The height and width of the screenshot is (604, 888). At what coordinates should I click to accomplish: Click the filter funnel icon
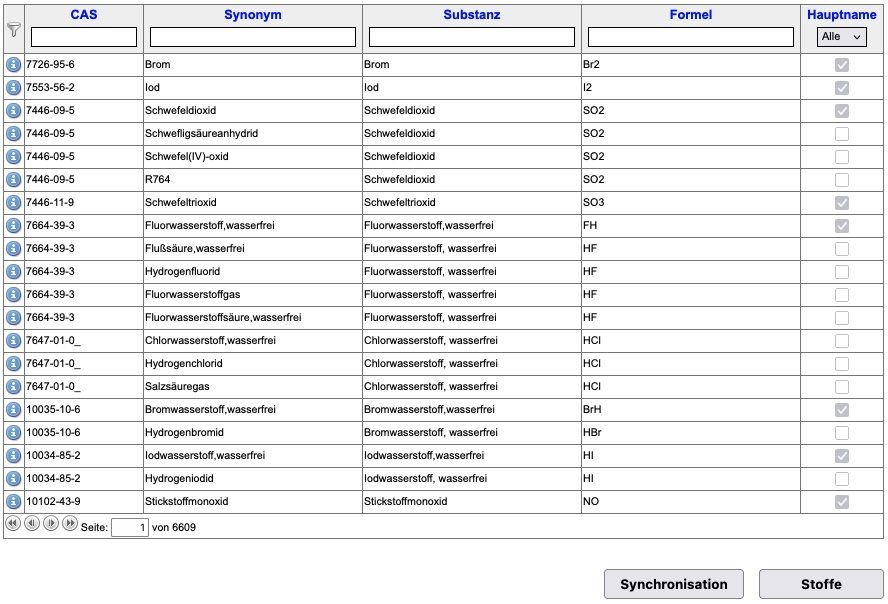click(x=14, y=29)
